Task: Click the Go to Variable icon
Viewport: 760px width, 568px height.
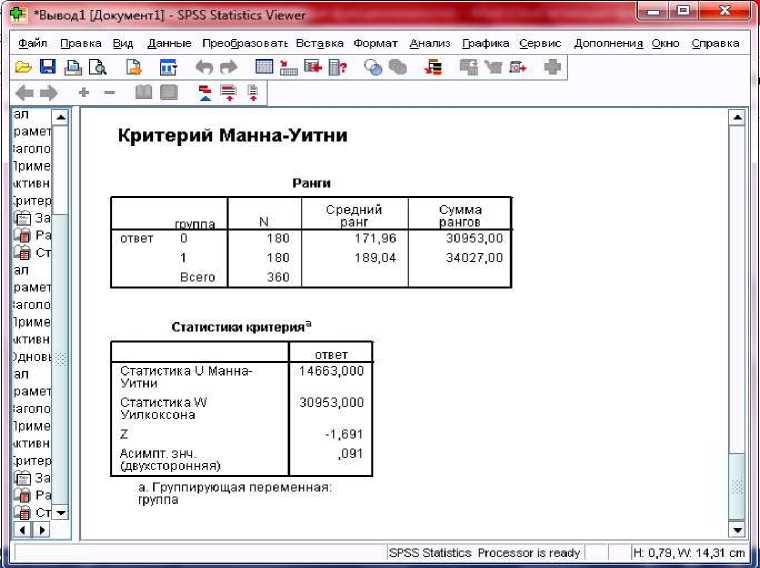Action: click(313, 67)
